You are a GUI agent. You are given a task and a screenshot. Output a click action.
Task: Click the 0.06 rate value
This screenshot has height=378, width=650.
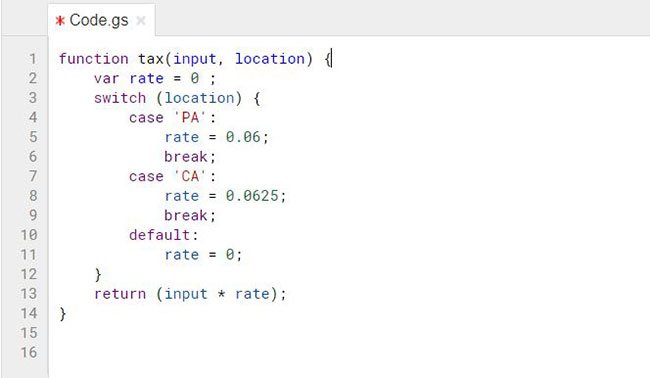(x=243, y=137)
